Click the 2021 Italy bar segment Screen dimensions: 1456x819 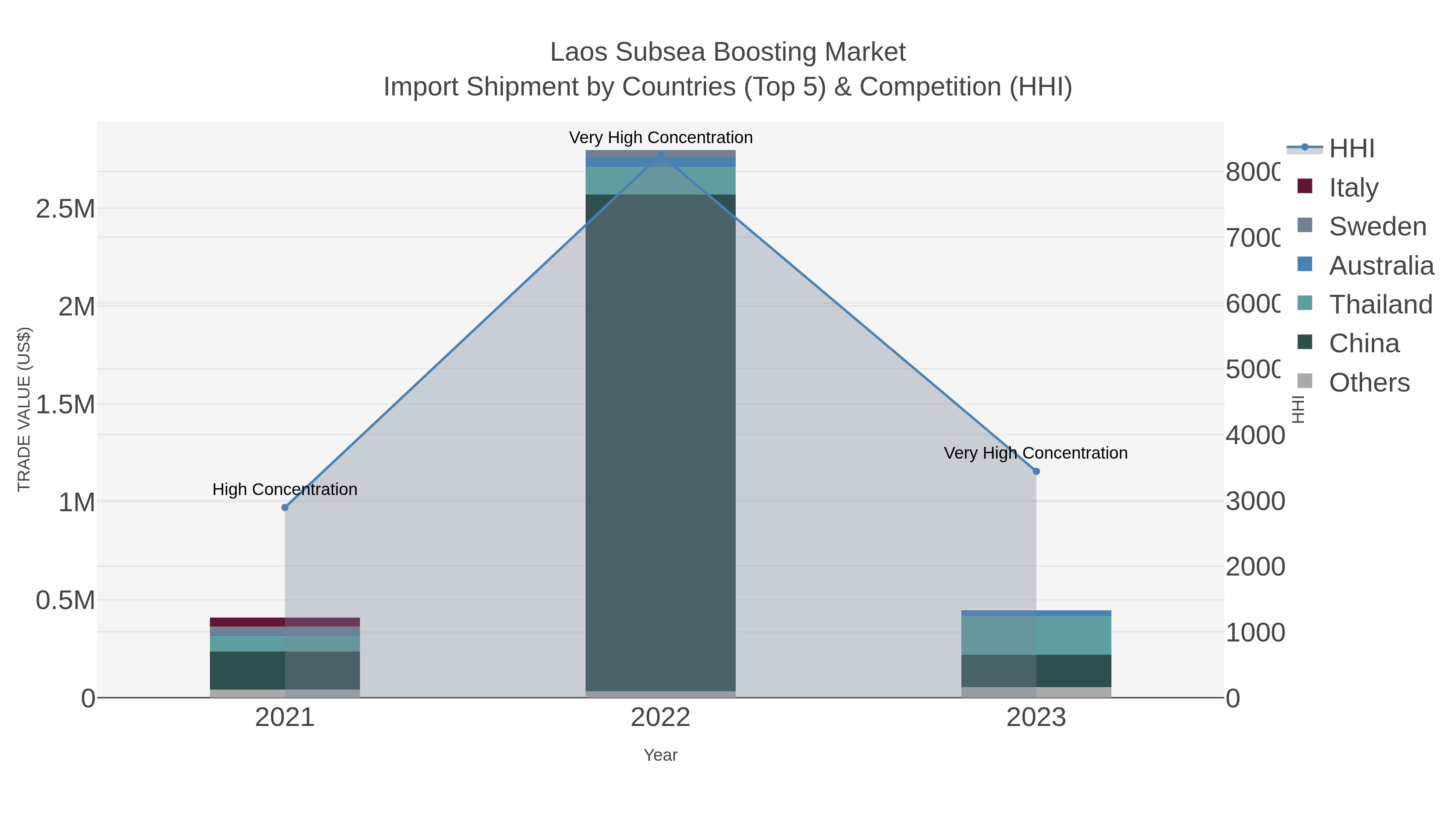coord(285,622)
